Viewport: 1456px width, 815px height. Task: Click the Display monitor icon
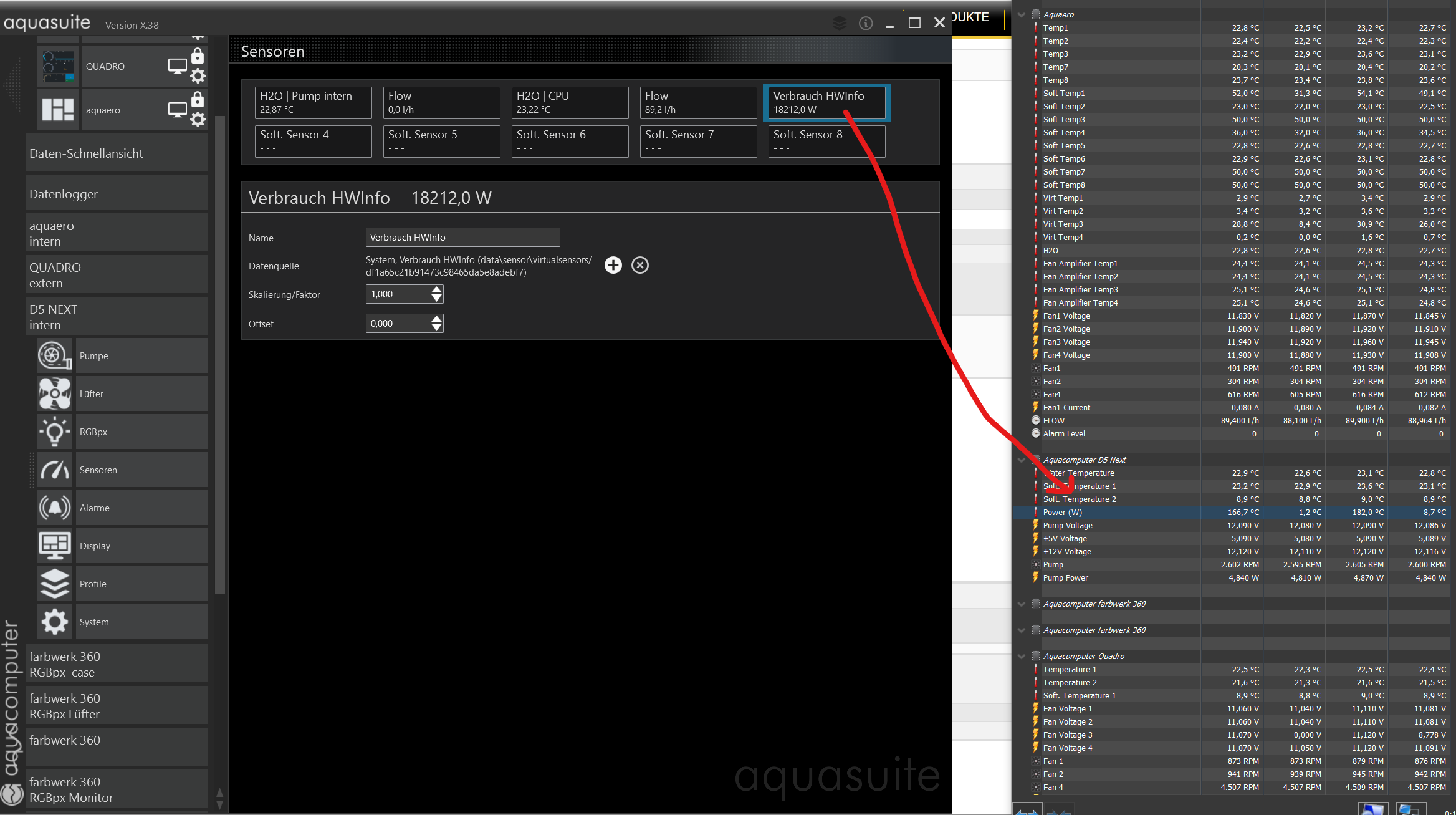pos(55,546)
